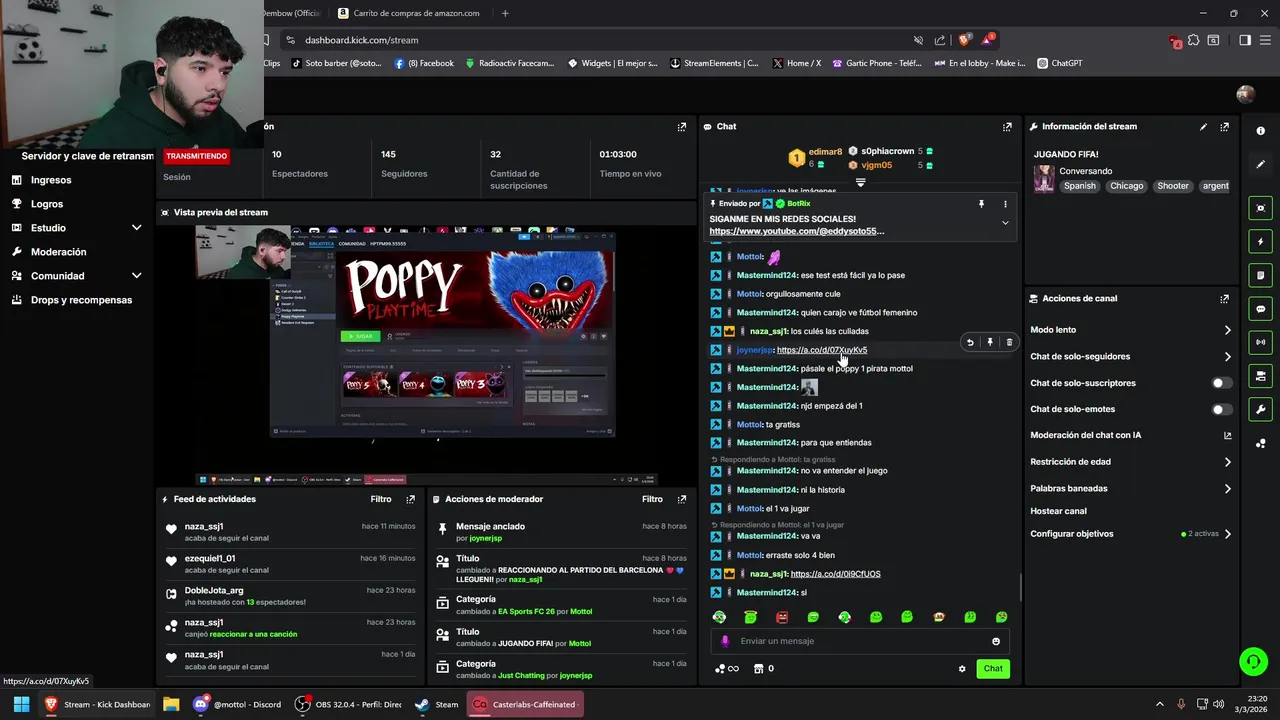
Task: Reply to joynerjsp's message with arrow icon
Action: pyautogui.click(x=970, y=342)
